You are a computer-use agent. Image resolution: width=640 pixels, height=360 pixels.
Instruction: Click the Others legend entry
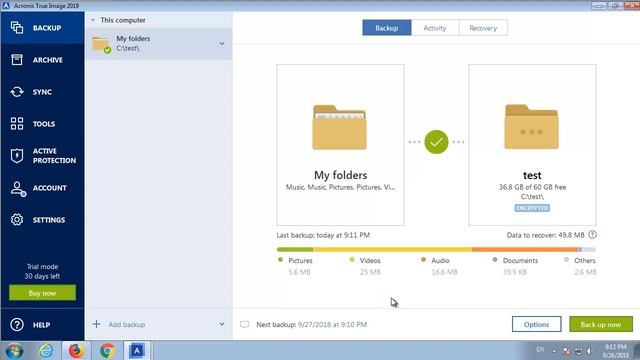click(x=580, y=266)
